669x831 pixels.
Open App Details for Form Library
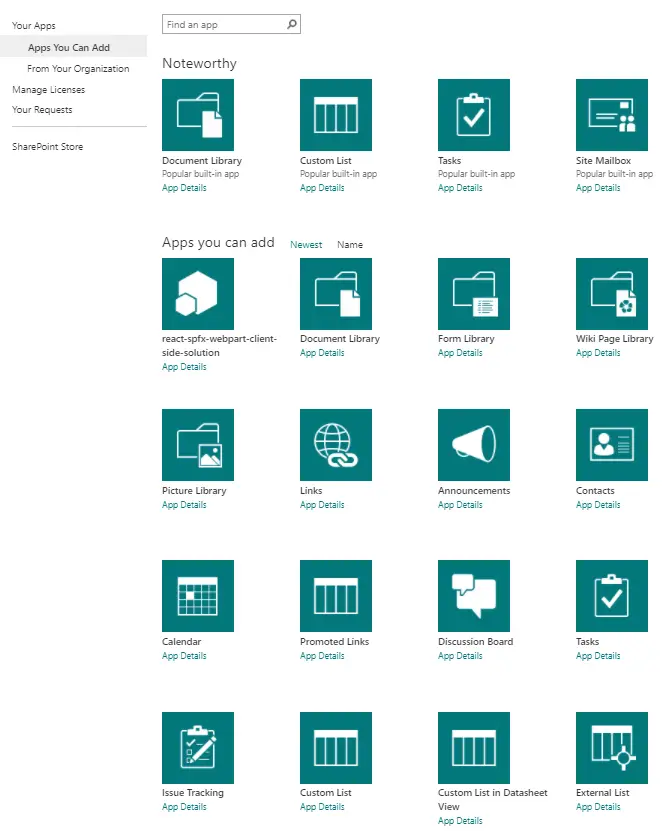click(x=460, y=353)
